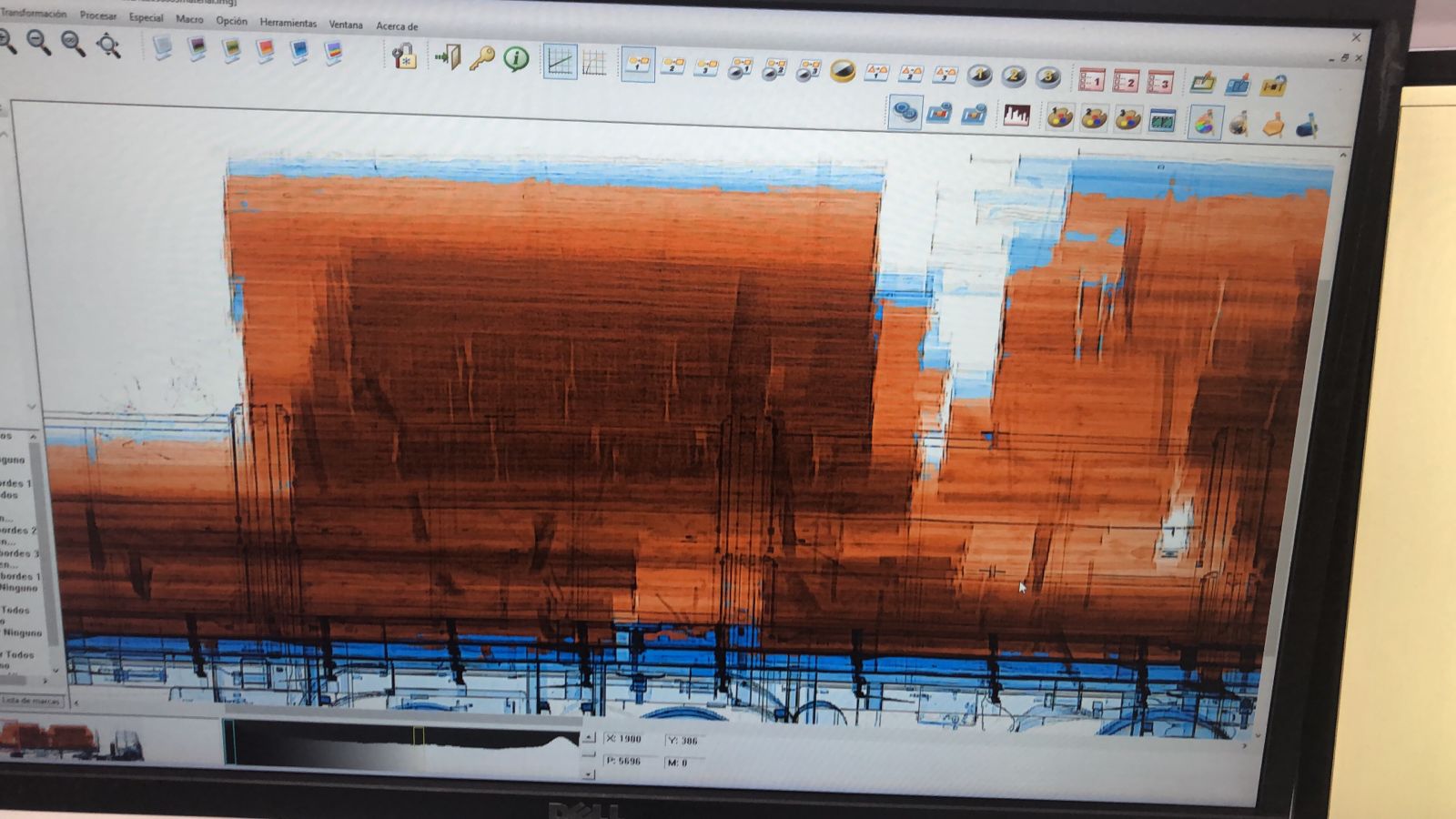Select the pan/fit-to-window magnifier tool
Screen dimensions: 1456x819
108,45
